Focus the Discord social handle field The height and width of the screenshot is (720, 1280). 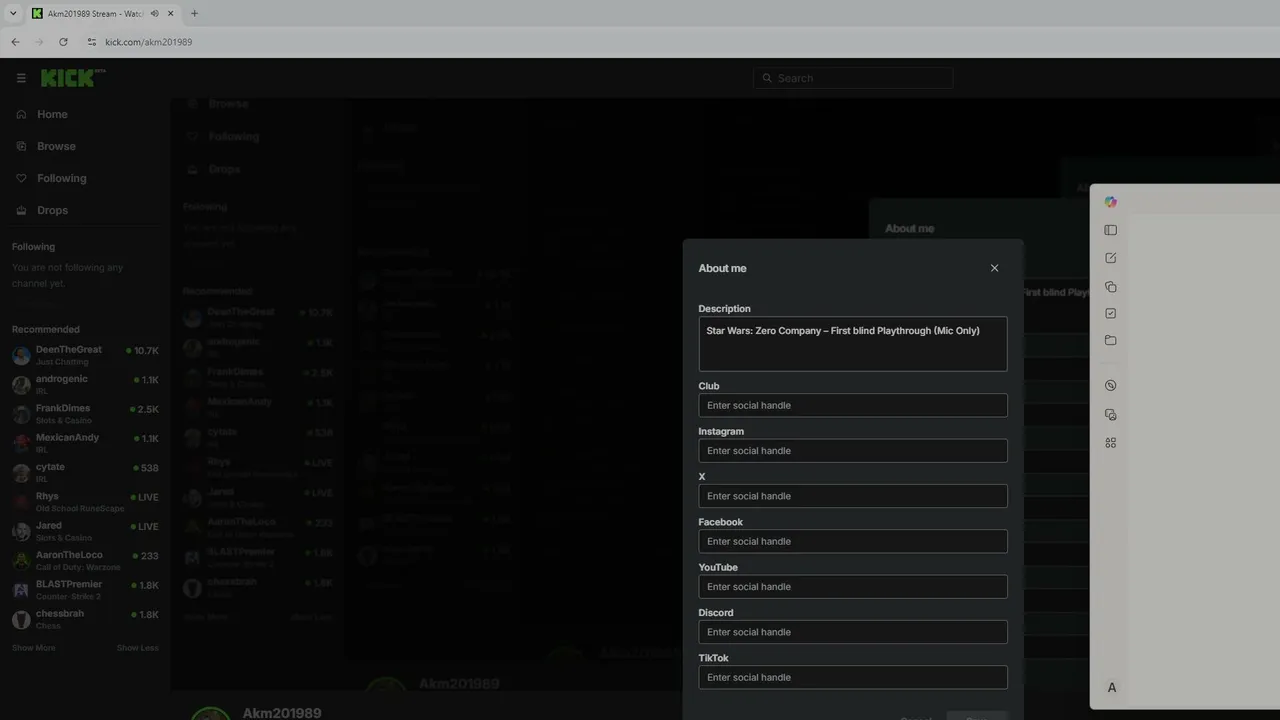point(853,632)
